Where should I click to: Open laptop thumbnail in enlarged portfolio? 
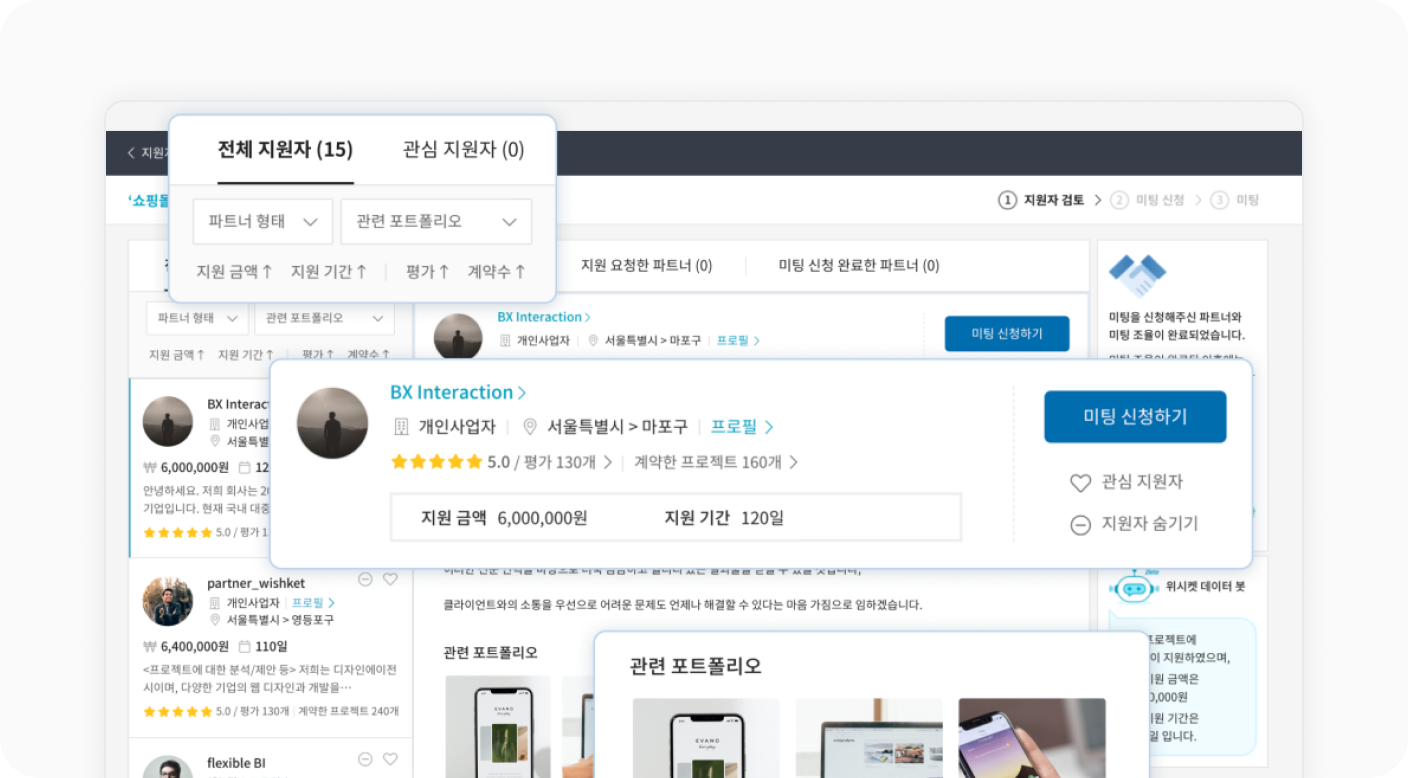point(869,738)
